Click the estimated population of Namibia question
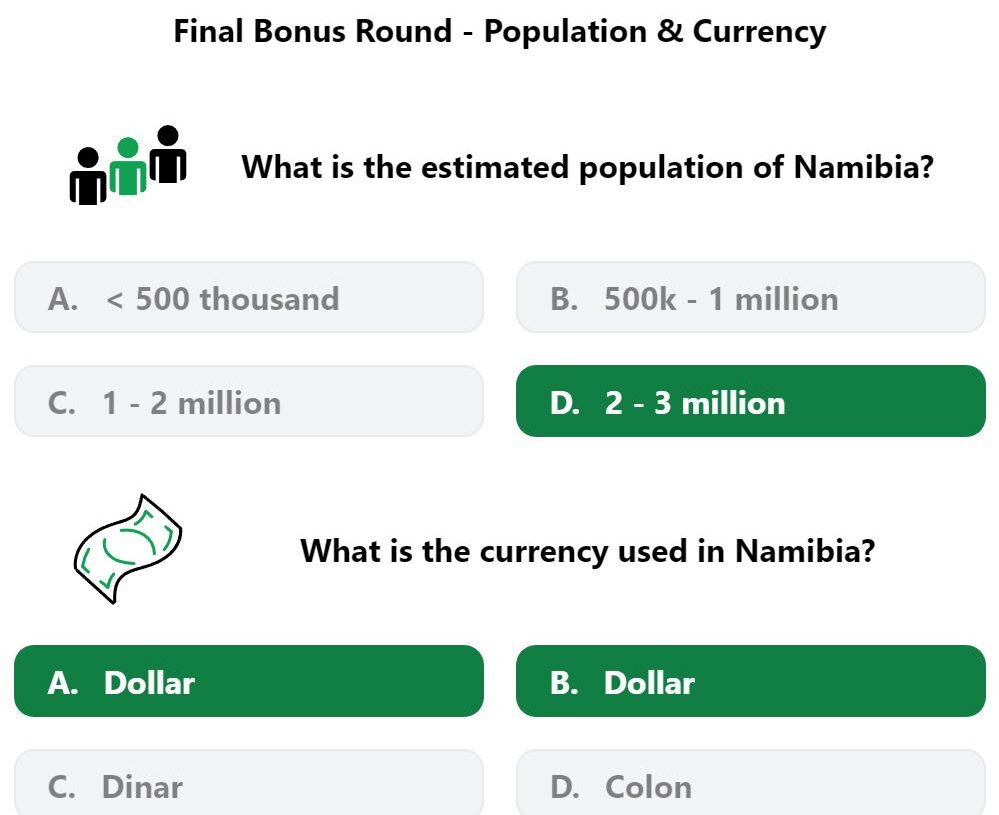This screenshot has width=999, height=815. 587,168
